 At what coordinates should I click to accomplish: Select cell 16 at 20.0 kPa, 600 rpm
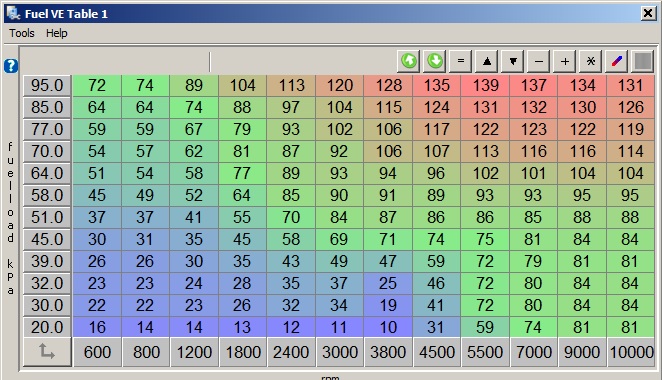97,327
